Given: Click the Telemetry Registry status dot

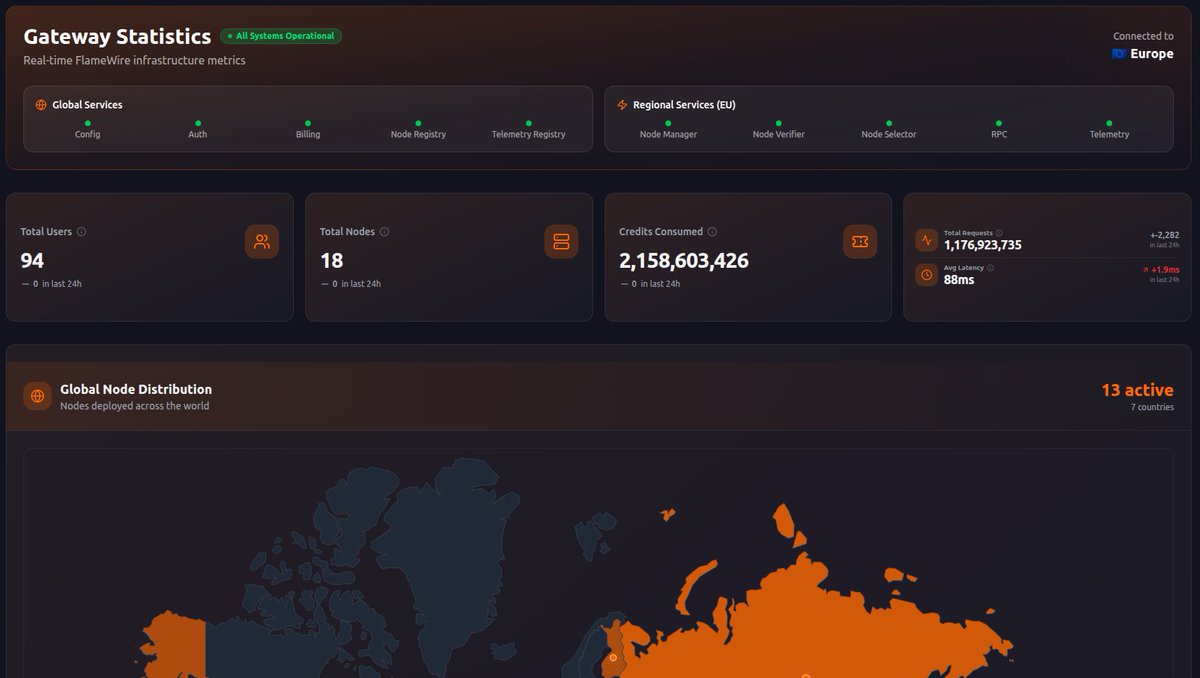Looking at the screenshot, I should pos(528,123).
